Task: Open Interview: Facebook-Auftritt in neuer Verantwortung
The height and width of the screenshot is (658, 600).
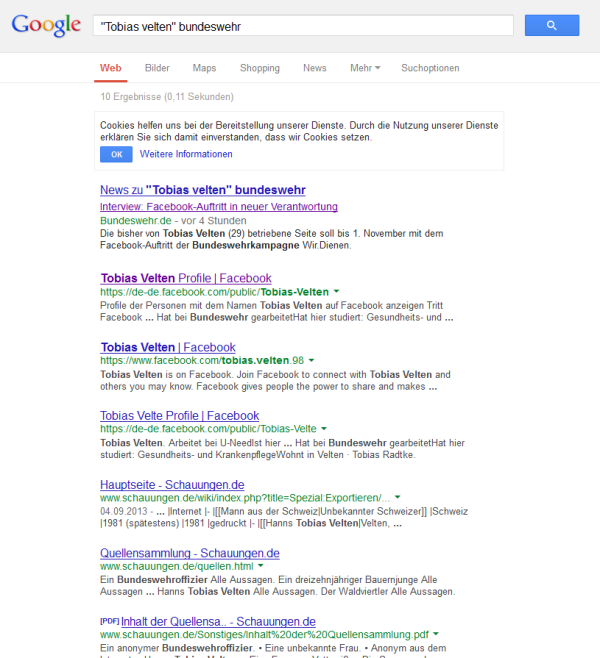Action: pyautogui.click(x=219, y=206)
